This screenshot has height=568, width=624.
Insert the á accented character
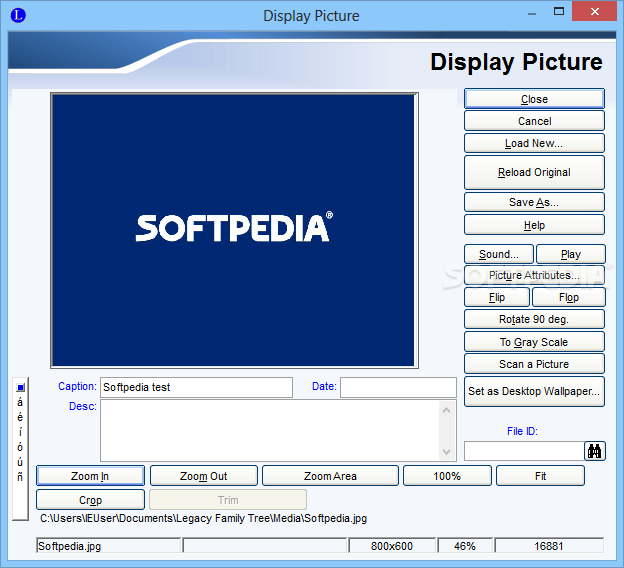coord(20,402)
